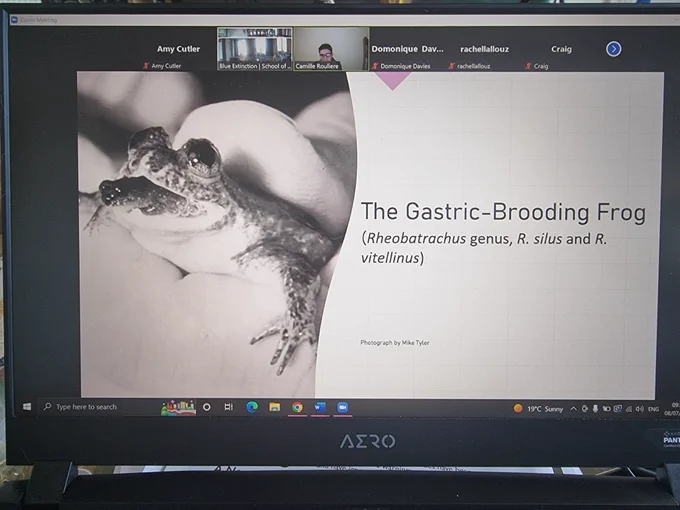Click Amy Cutler's muted microphone icon
Screen dimensions: 680x510
tap(146, 66)
